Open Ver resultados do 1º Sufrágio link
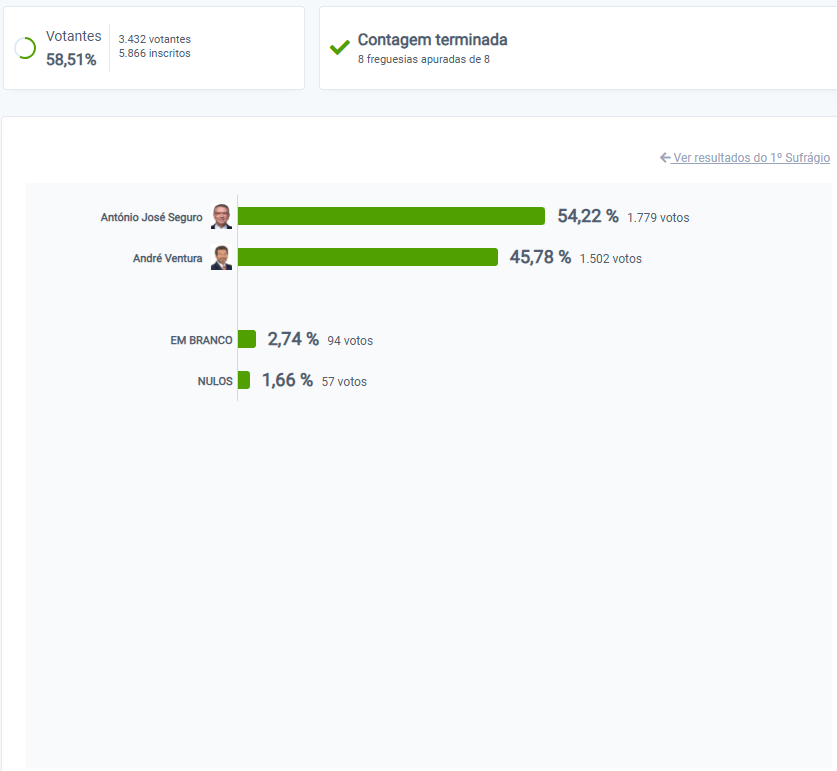 pyautogui.click(x=752, y=158)
